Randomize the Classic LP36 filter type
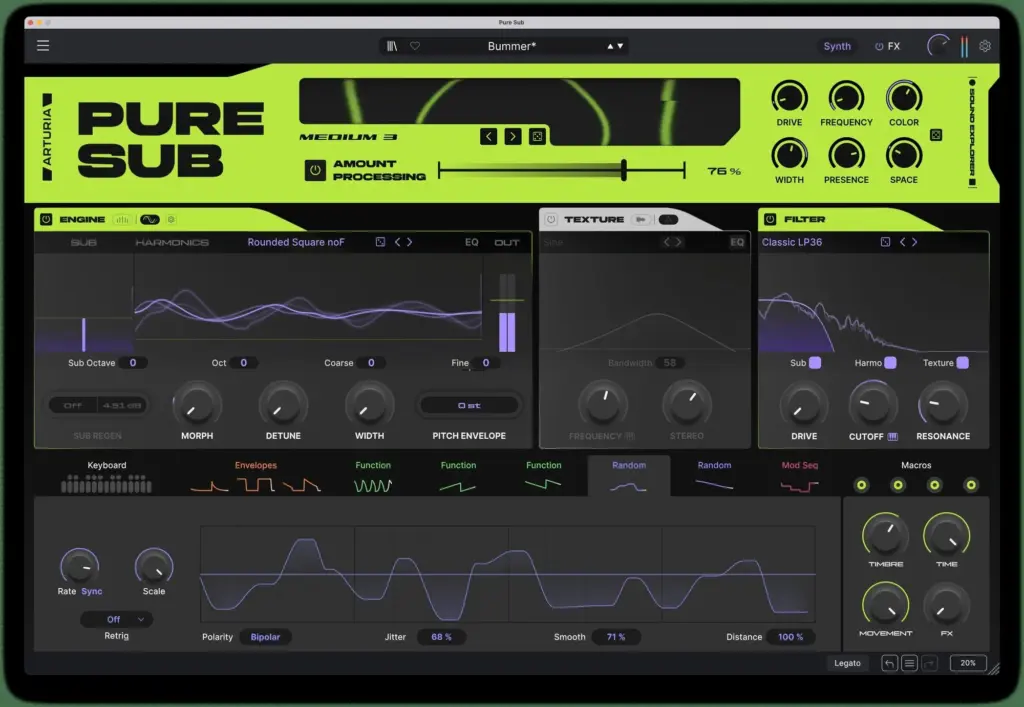The height and width of the screenshot is (707, 1024). tap(885, 242)
